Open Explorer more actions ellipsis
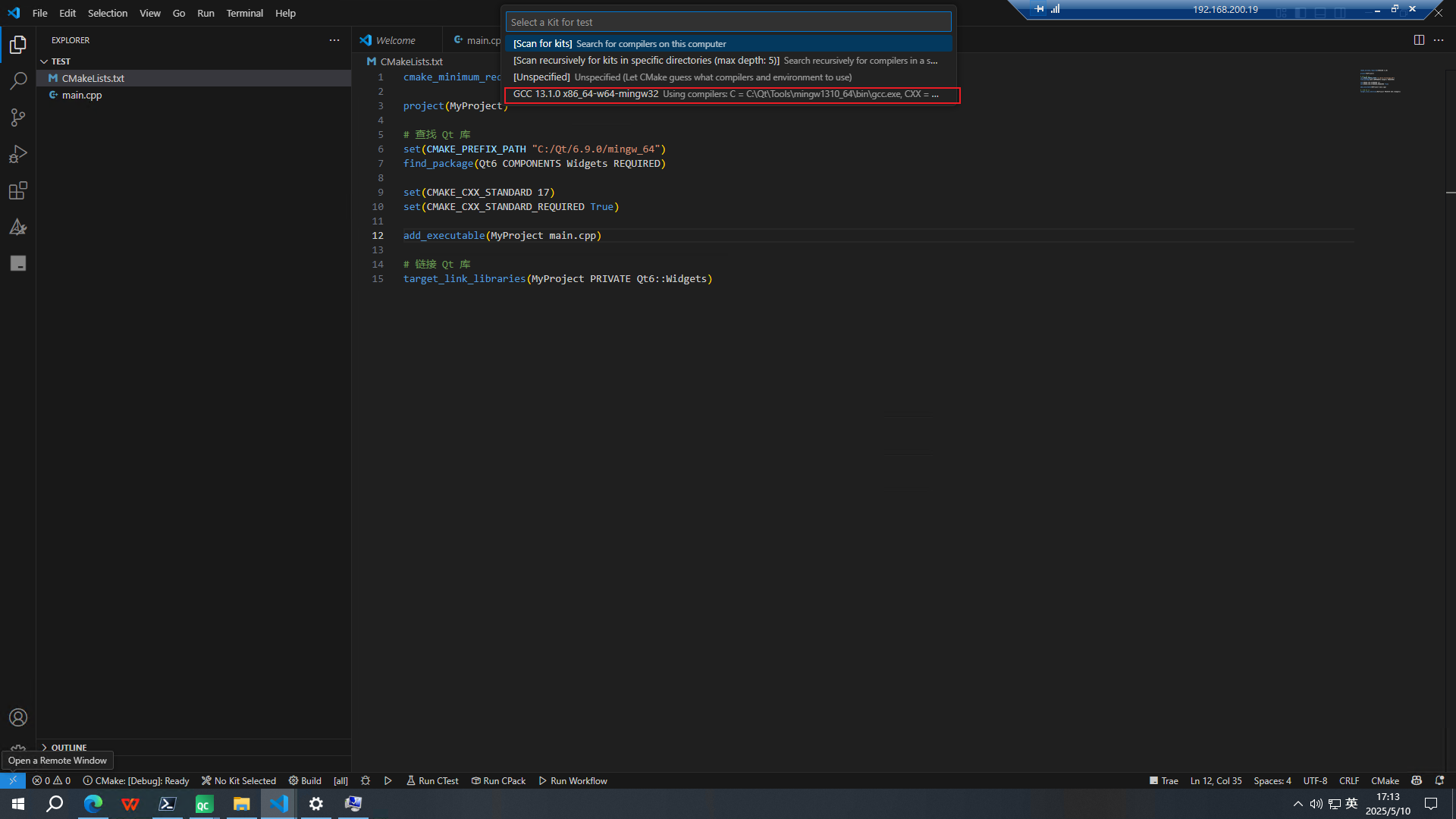 click(334, 40)
